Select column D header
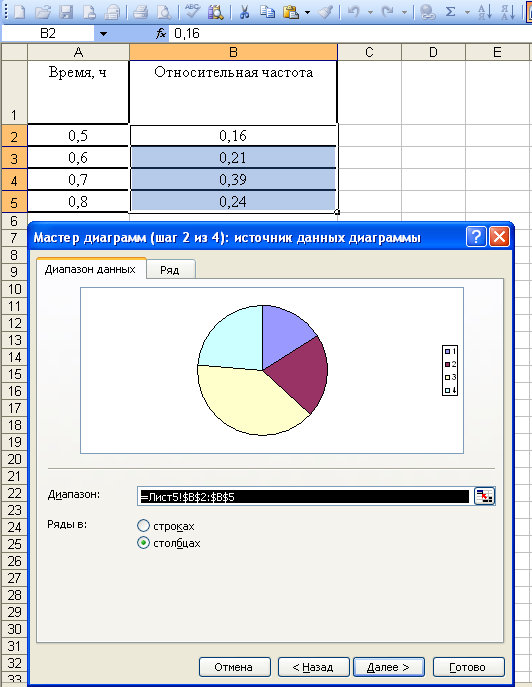 433,52
